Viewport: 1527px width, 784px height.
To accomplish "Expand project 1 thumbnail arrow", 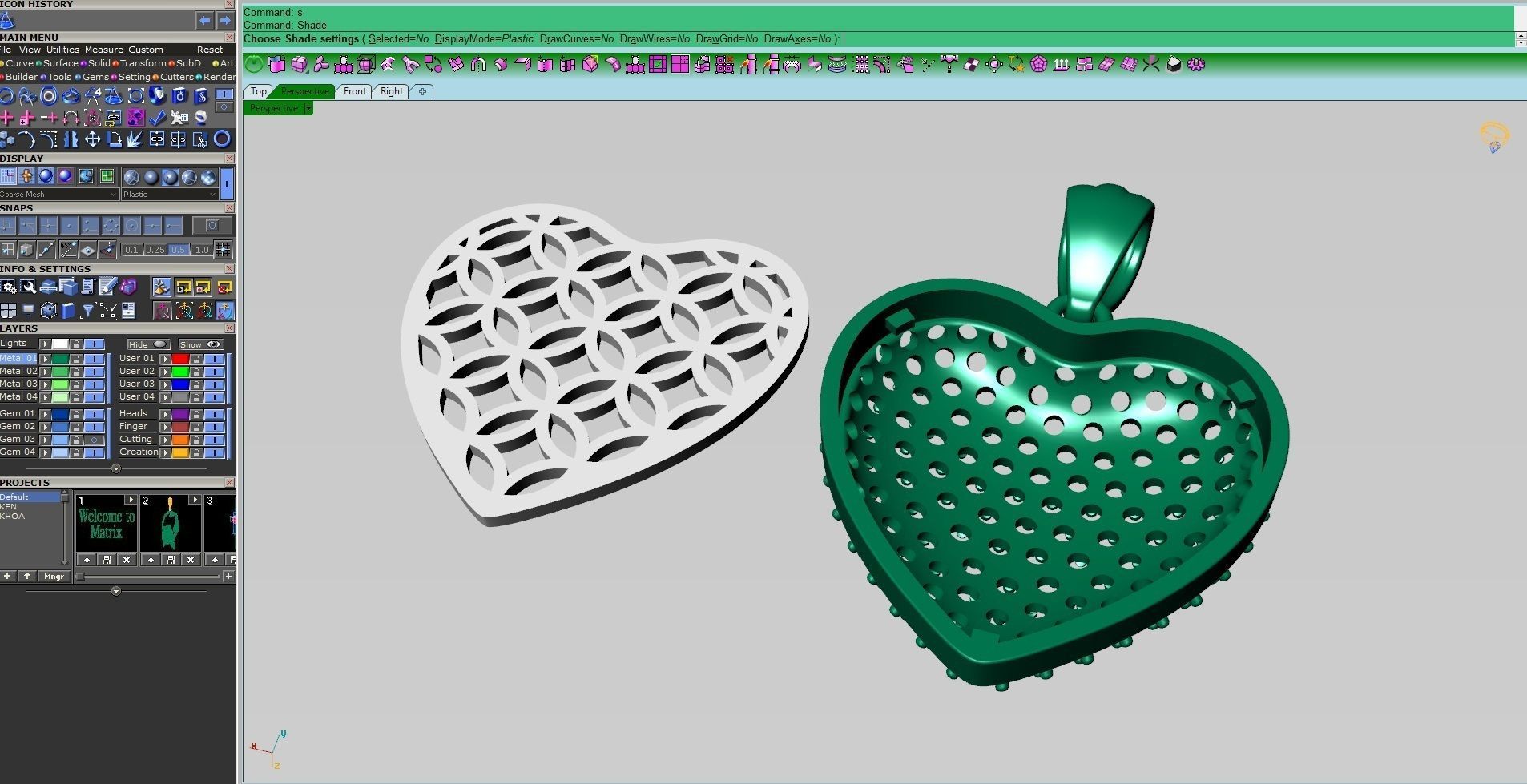I will coord(131,499).
